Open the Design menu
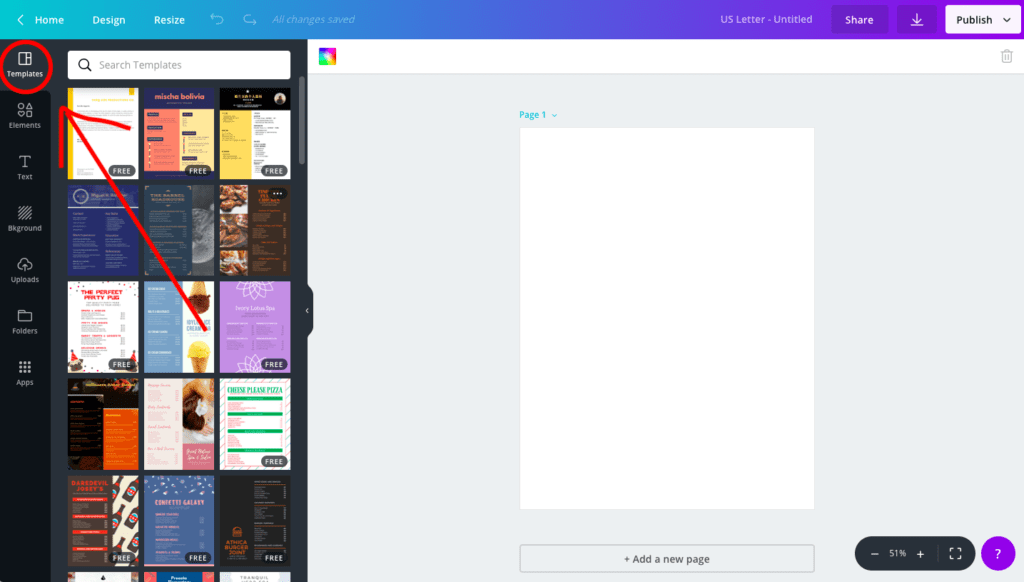 108,20
